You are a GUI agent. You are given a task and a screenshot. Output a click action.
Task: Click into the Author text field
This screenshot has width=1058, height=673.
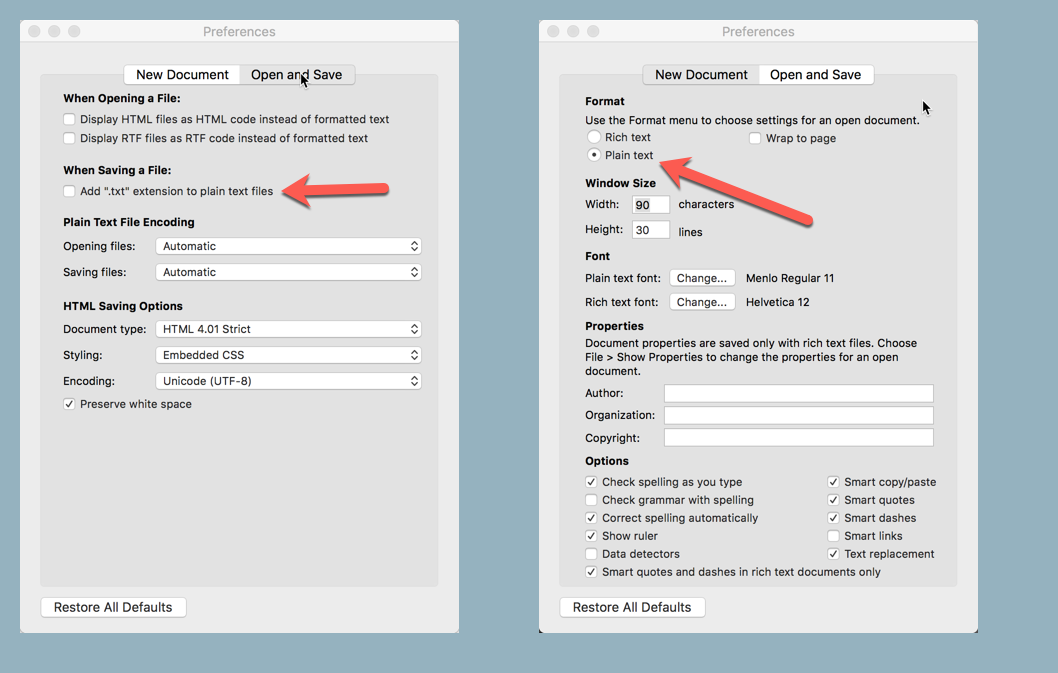(x=798, y=393)
